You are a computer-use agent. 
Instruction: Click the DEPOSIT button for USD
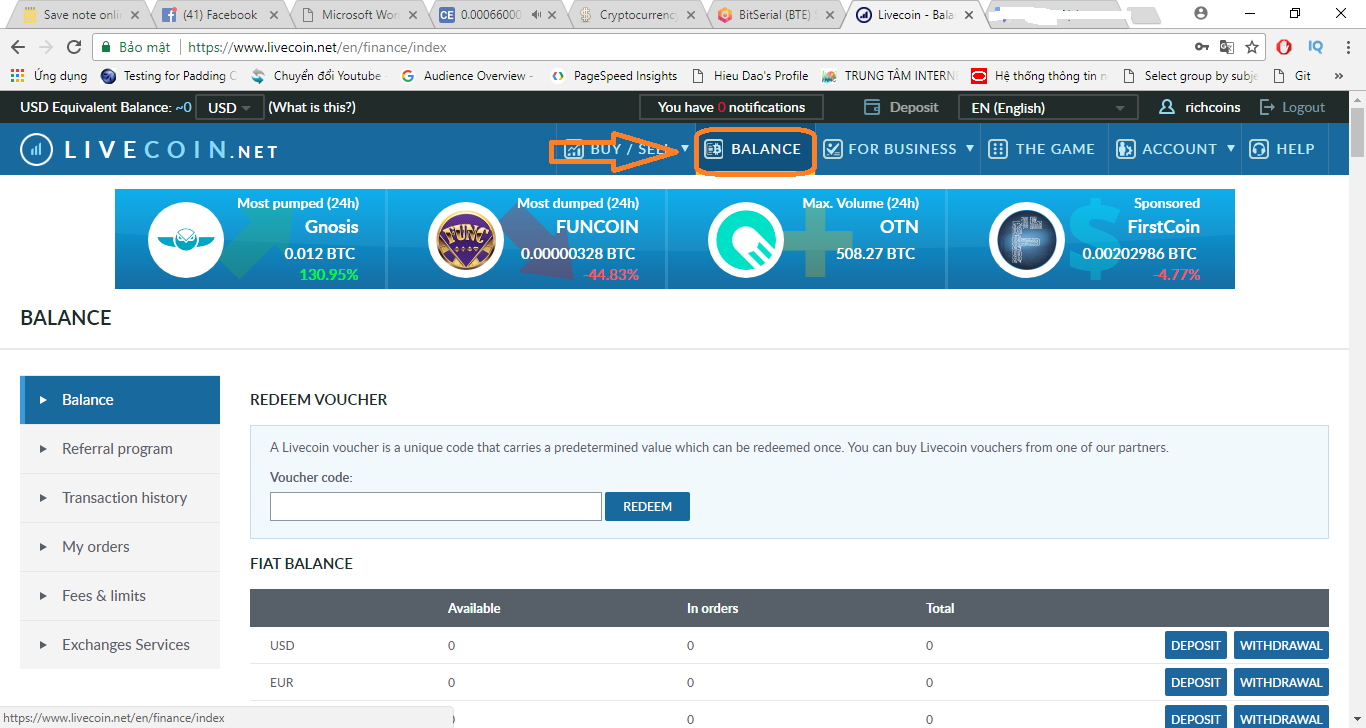pos(1195,645)
